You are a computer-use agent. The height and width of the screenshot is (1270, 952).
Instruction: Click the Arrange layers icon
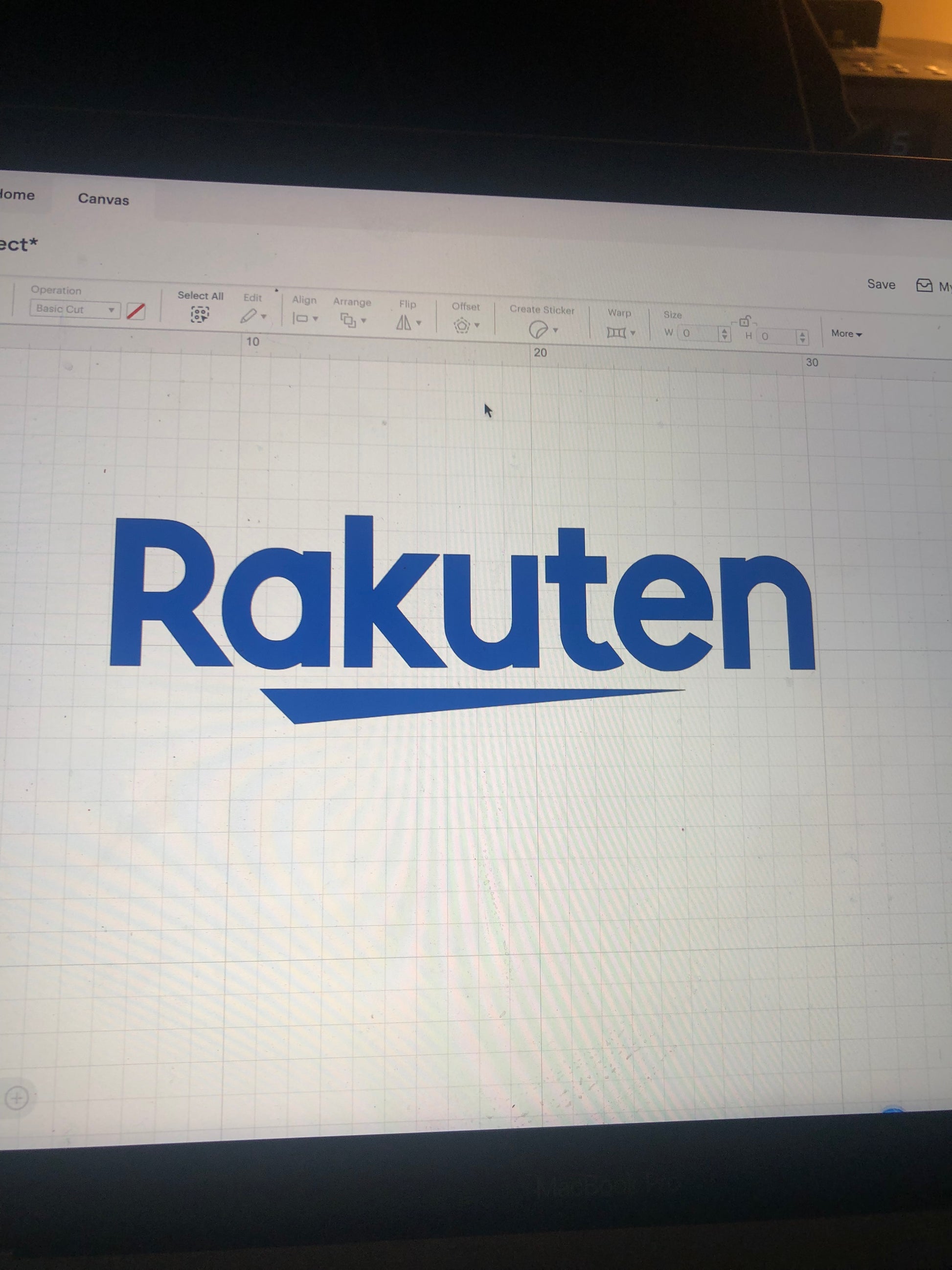click(x=348, y=320)
